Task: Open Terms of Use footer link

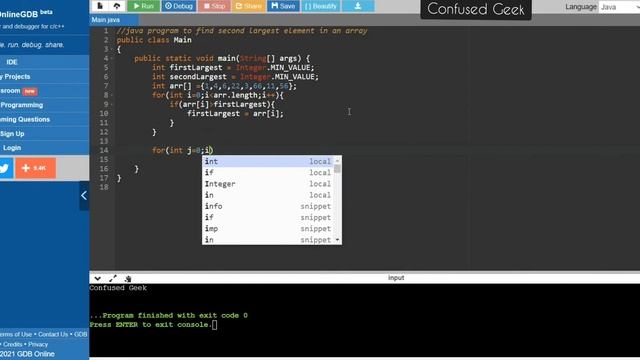Action: tap(16, 334)
